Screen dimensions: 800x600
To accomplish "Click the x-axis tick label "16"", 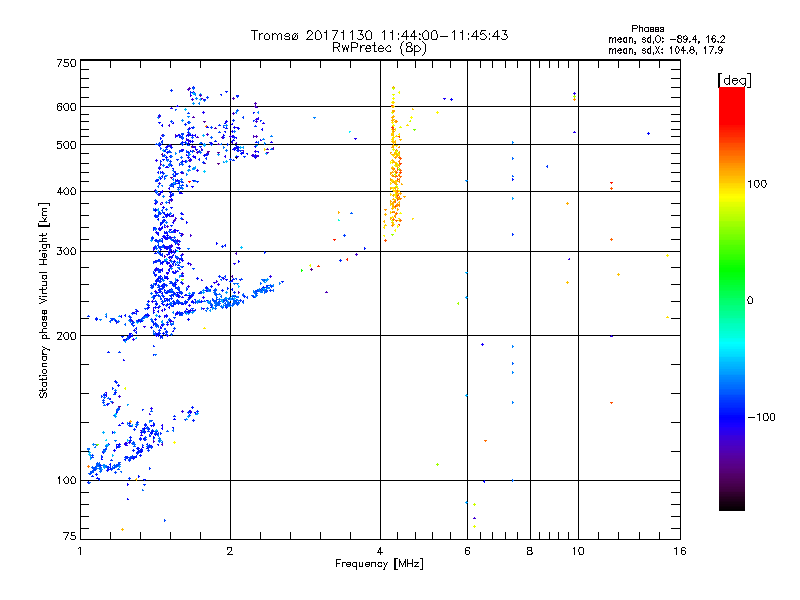I will point(680,551).
